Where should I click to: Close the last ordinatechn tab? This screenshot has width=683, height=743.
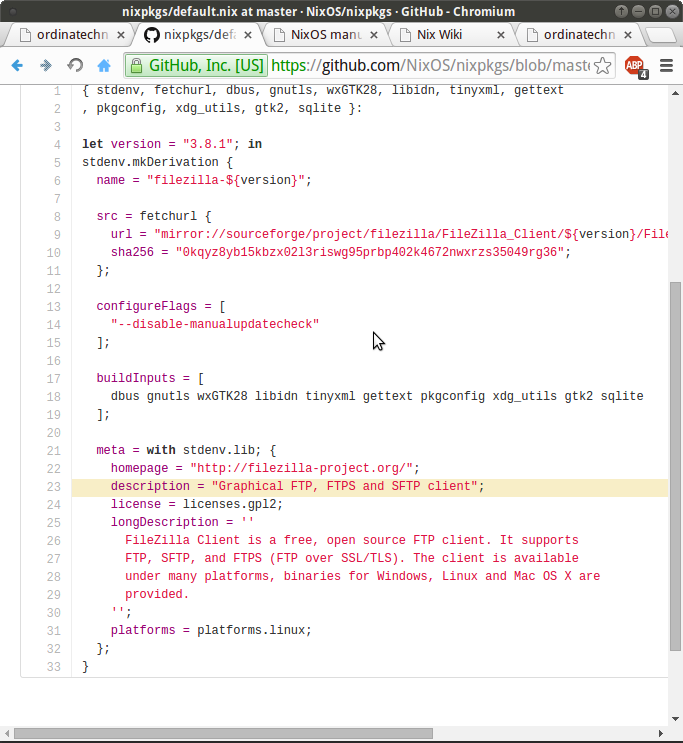click(x=628, y=35)
